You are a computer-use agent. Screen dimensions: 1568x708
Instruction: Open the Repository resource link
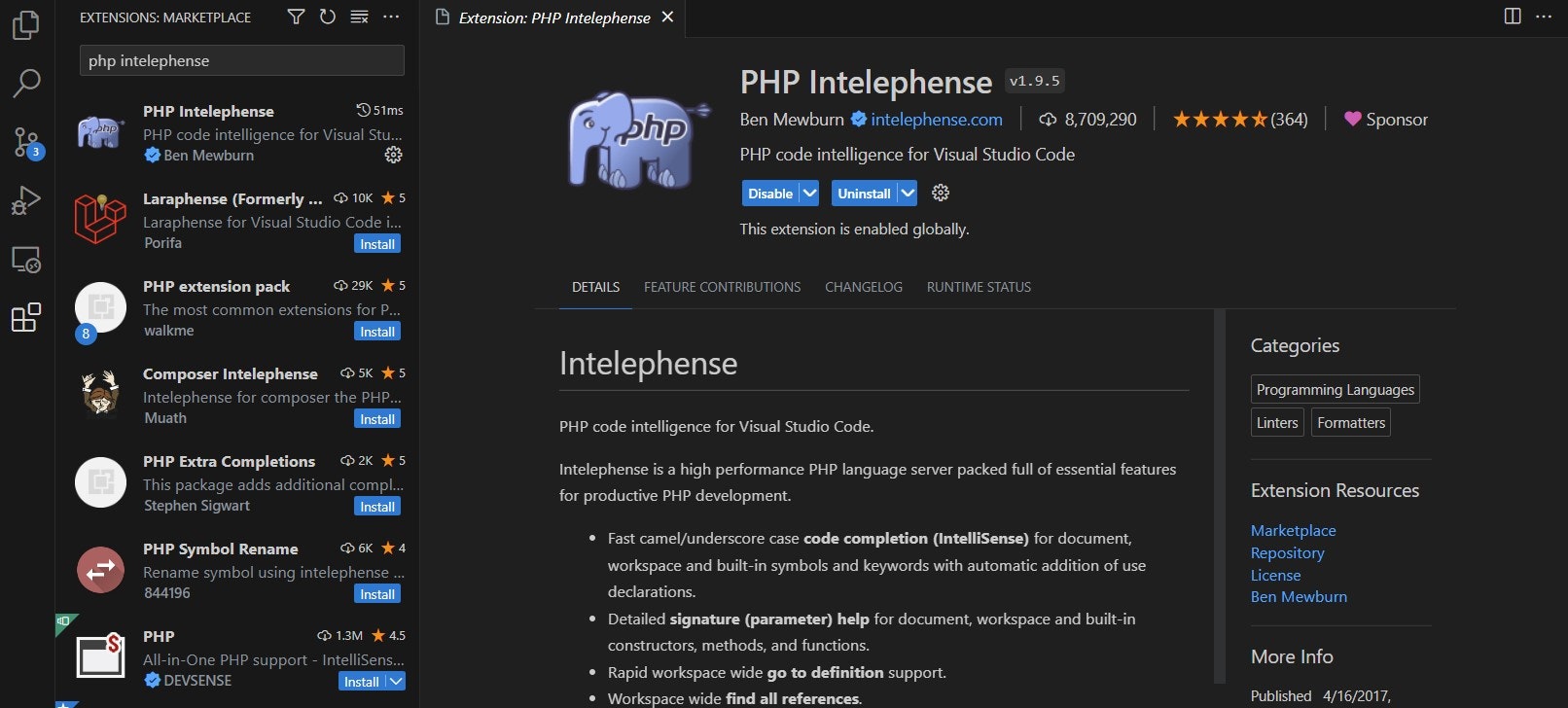click(1287, 552)
